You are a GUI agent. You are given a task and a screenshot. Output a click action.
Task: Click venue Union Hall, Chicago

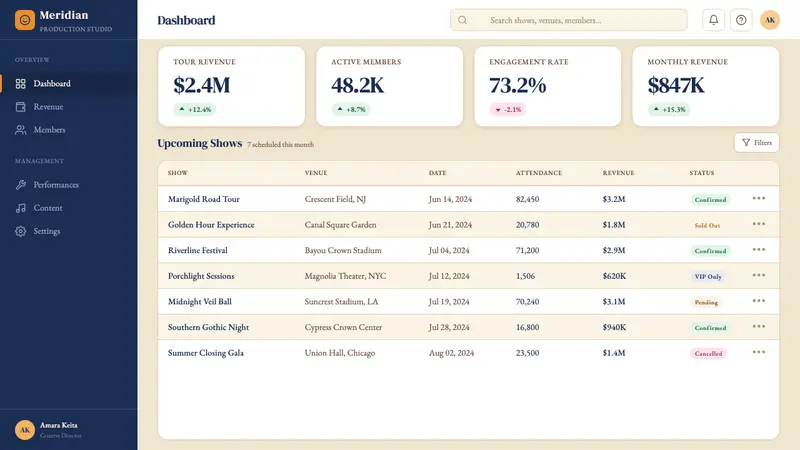pos(340,353)
